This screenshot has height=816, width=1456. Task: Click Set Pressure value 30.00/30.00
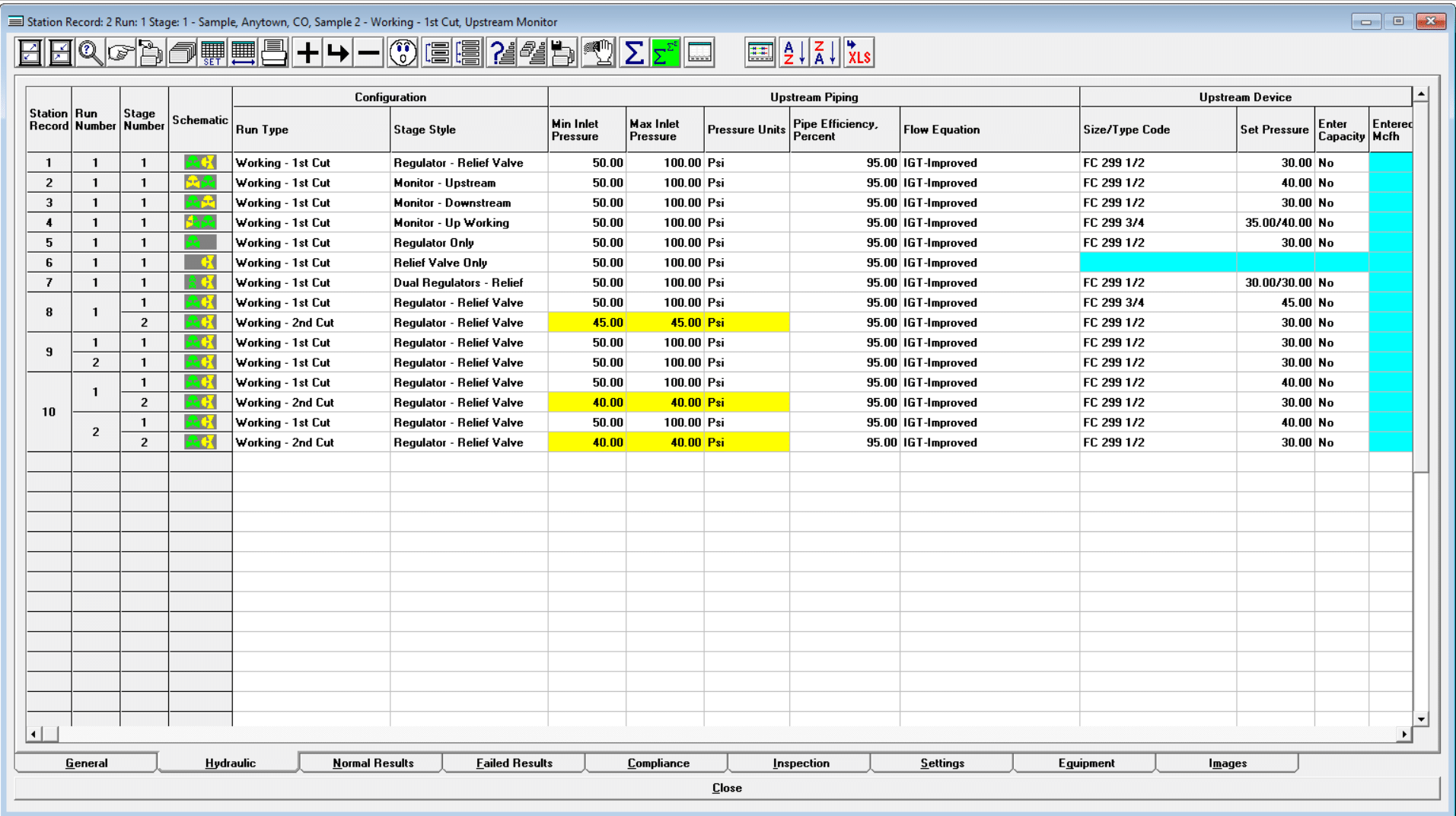click(1276, 282)
